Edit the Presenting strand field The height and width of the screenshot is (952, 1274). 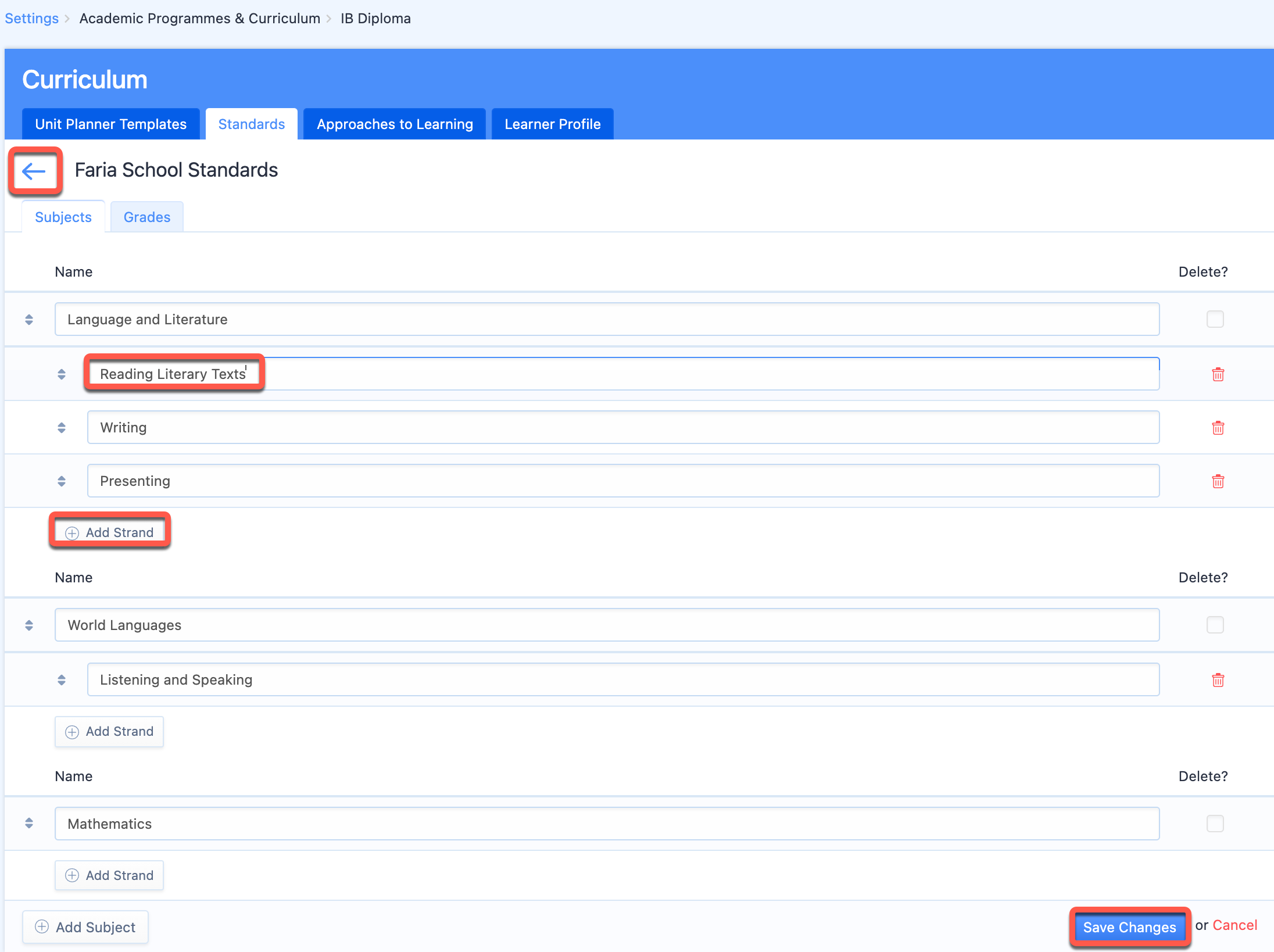624,481
